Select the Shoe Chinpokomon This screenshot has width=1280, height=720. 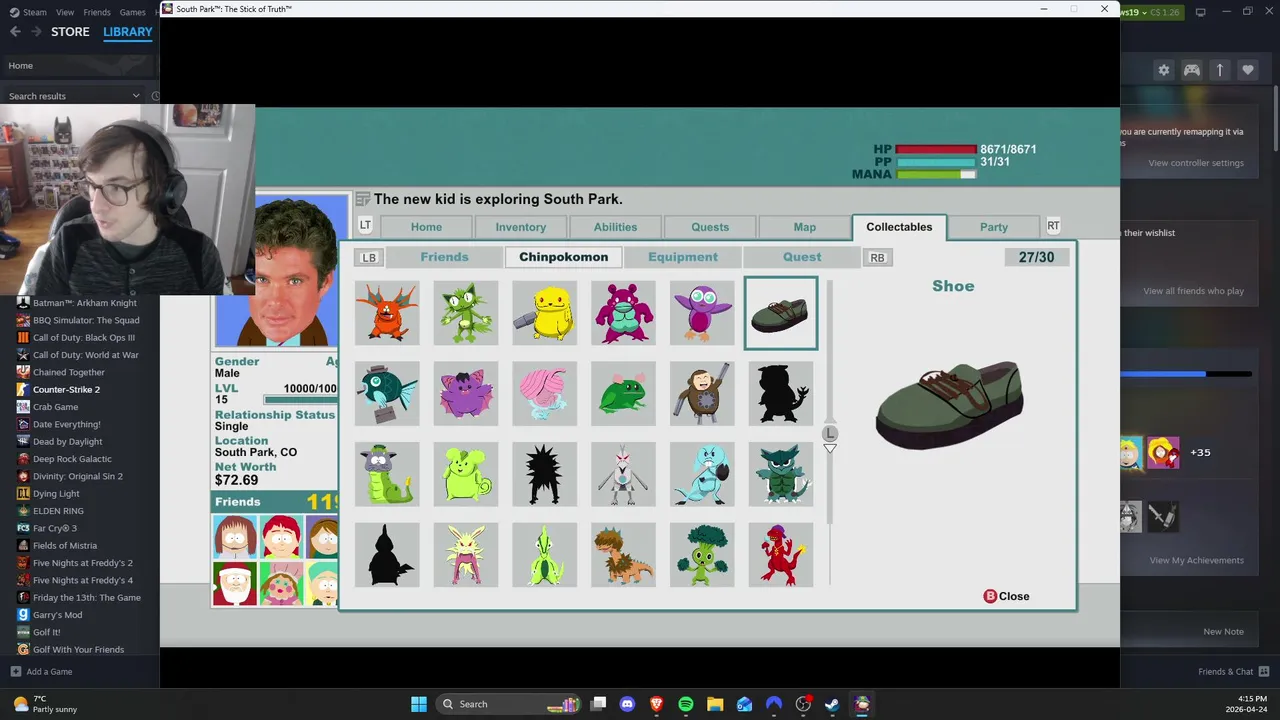(781, 313)
